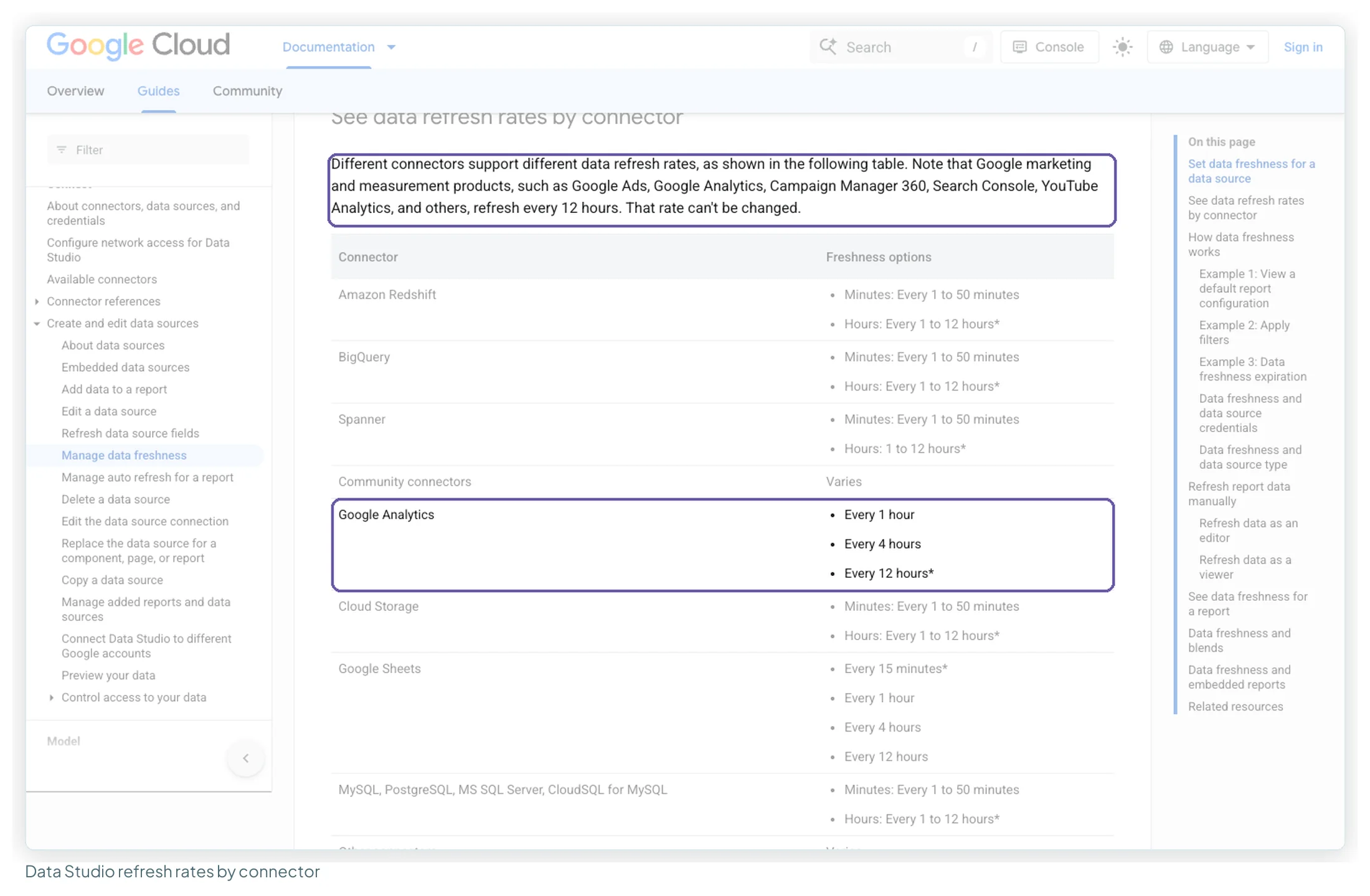The height and width of the screenshot is (896, 1370).
Task: Click the Google Cloud logo
Action: tap(138, 45)
